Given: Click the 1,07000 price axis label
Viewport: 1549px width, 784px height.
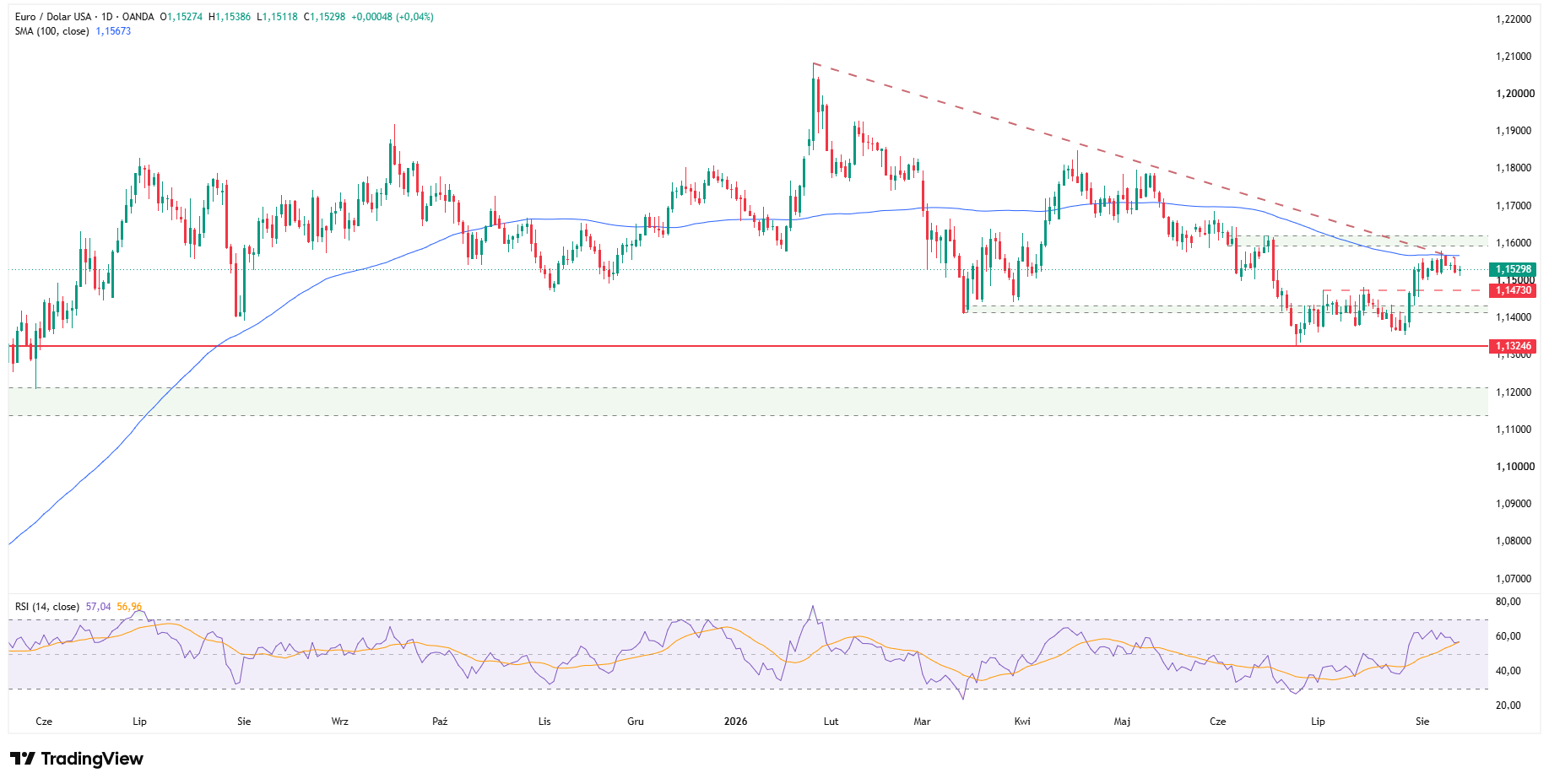Looking at the screenshot, I should 1514,579.
